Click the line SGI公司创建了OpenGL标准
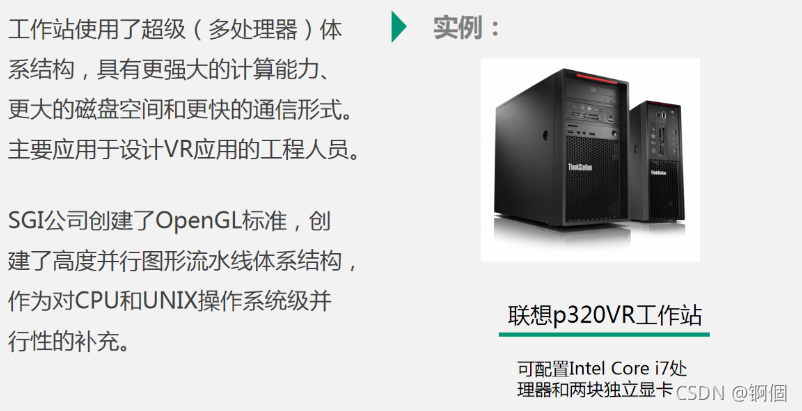Image resolution: width=802 pixels, height=411 pixels. 169,221
